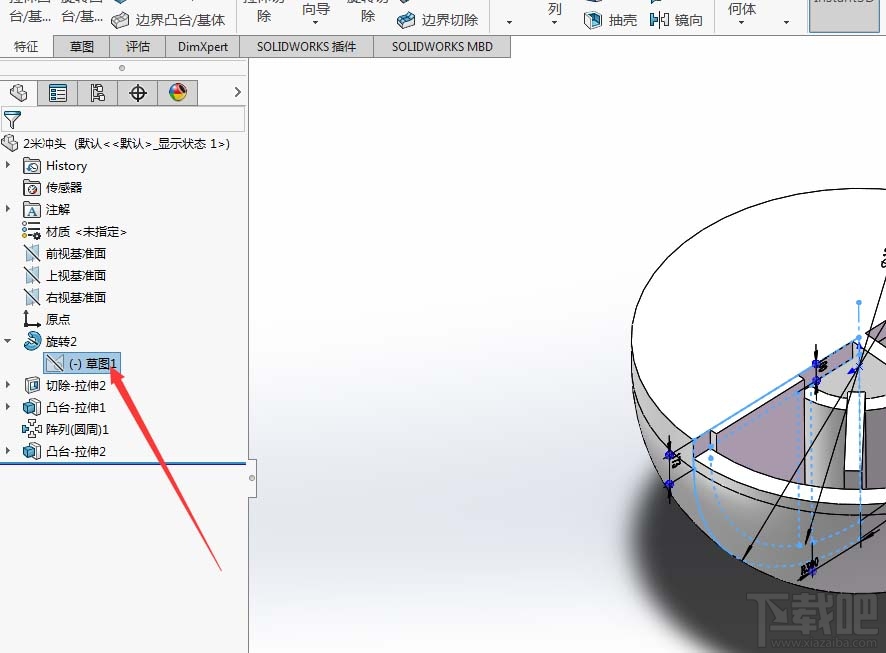Open the SOLIDWORKS MBD tab
The height and width of the screenshot is (653, 886).
442,46
